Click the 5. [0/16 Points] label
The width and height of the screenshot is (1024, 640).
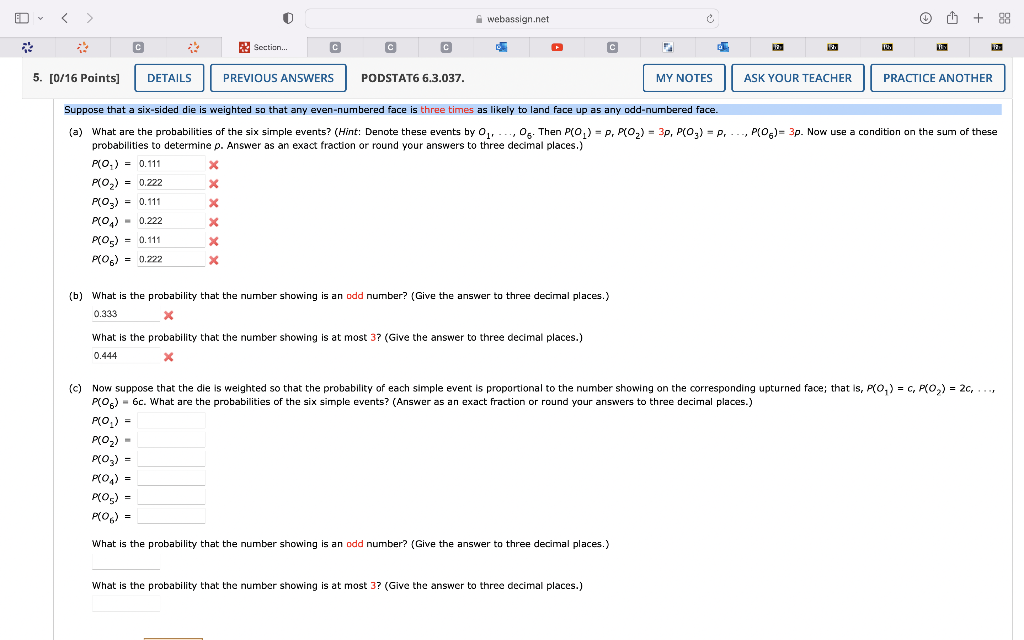76,78
